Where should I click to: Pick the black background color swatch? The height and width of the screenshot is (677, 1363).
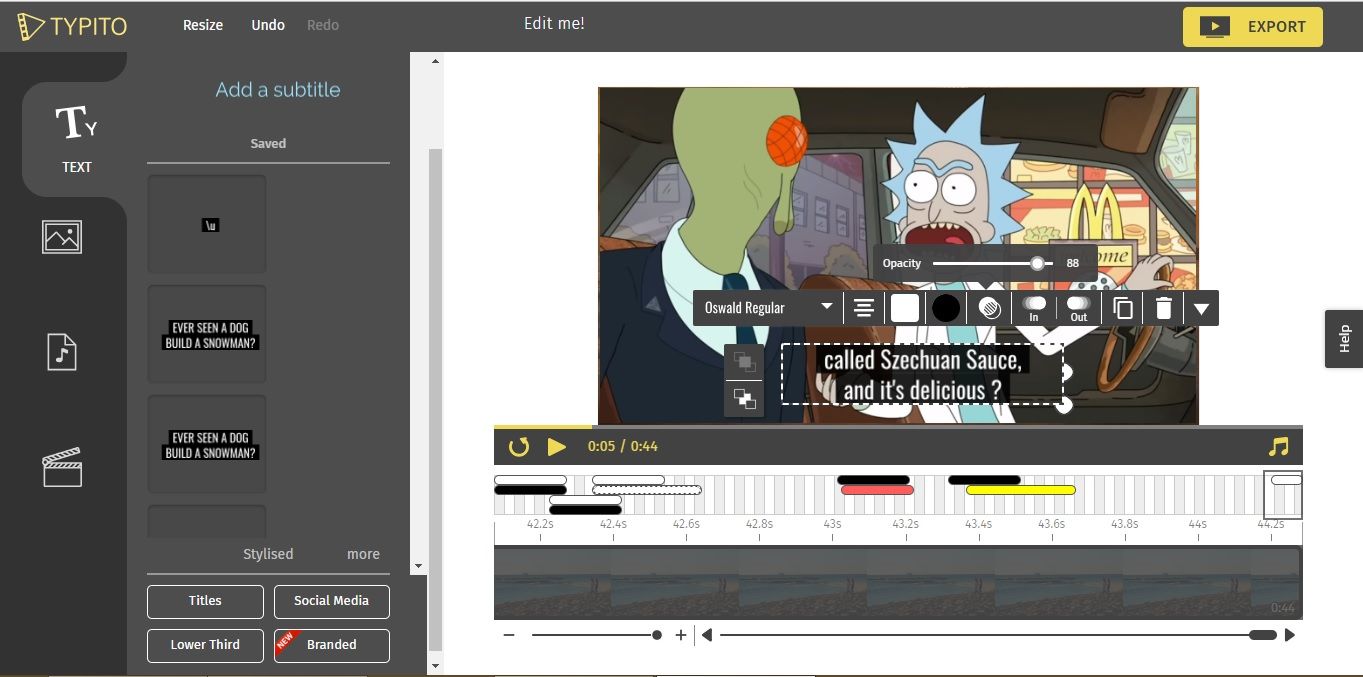[946, 308]
